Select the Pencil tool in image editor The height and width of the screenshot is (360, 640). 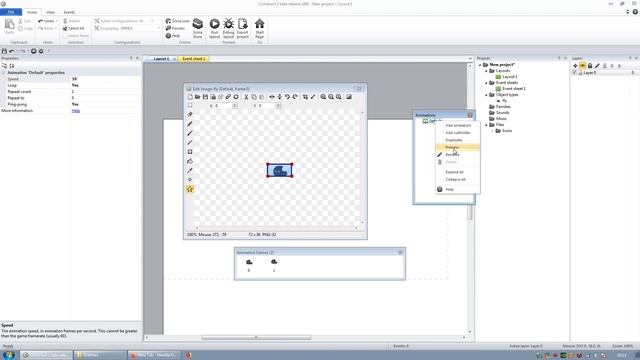pyautogui.click(x=190, y=124)
